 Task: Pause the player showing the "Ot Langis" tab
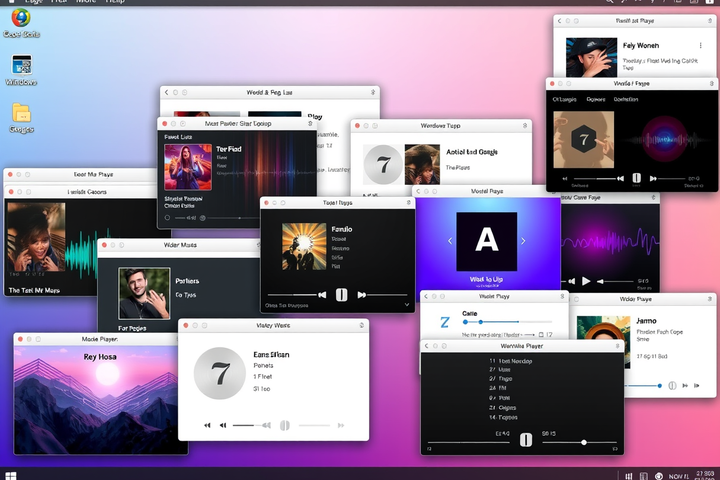pyautogui.click(x=636, y=178)
